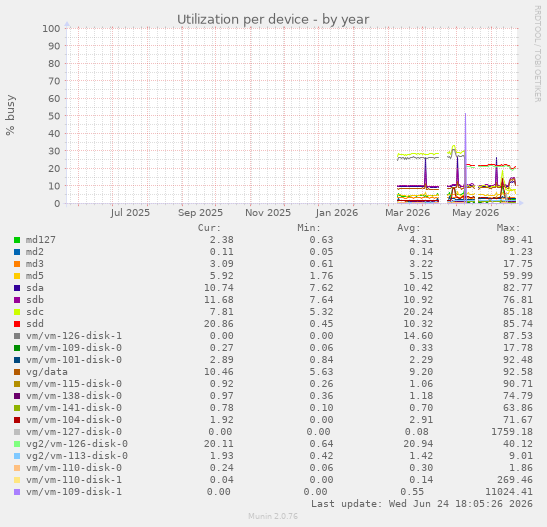Click the Munin 2.0.76 version text
The height and width of the screenshot is (527, 547).
tap(273, 516)
